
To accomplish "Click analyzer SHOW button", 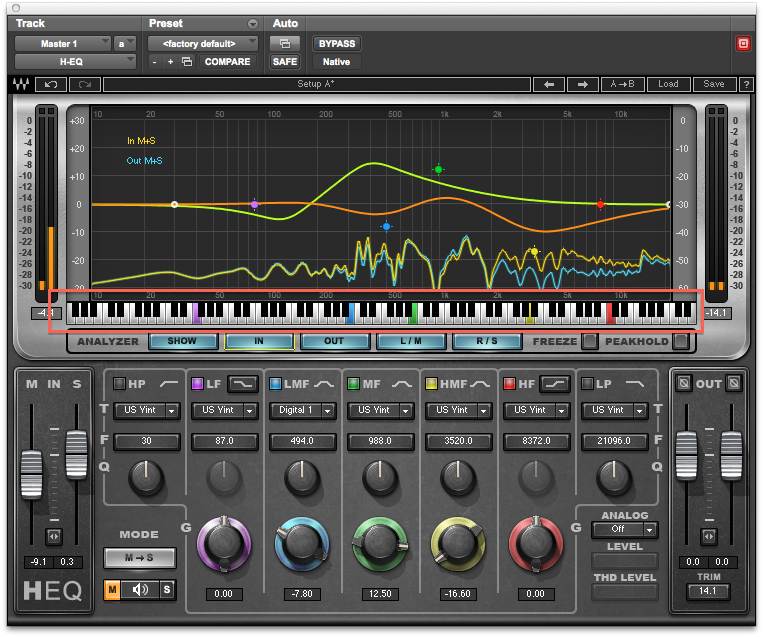I will (182, 341).
